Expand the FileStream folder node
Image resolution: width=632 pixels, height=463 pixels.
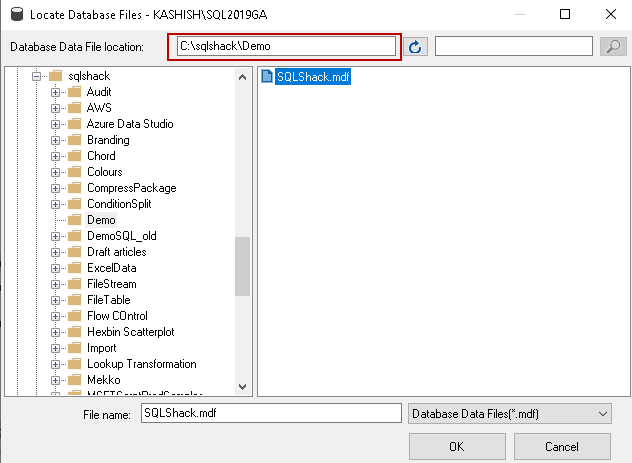point(56,284)
